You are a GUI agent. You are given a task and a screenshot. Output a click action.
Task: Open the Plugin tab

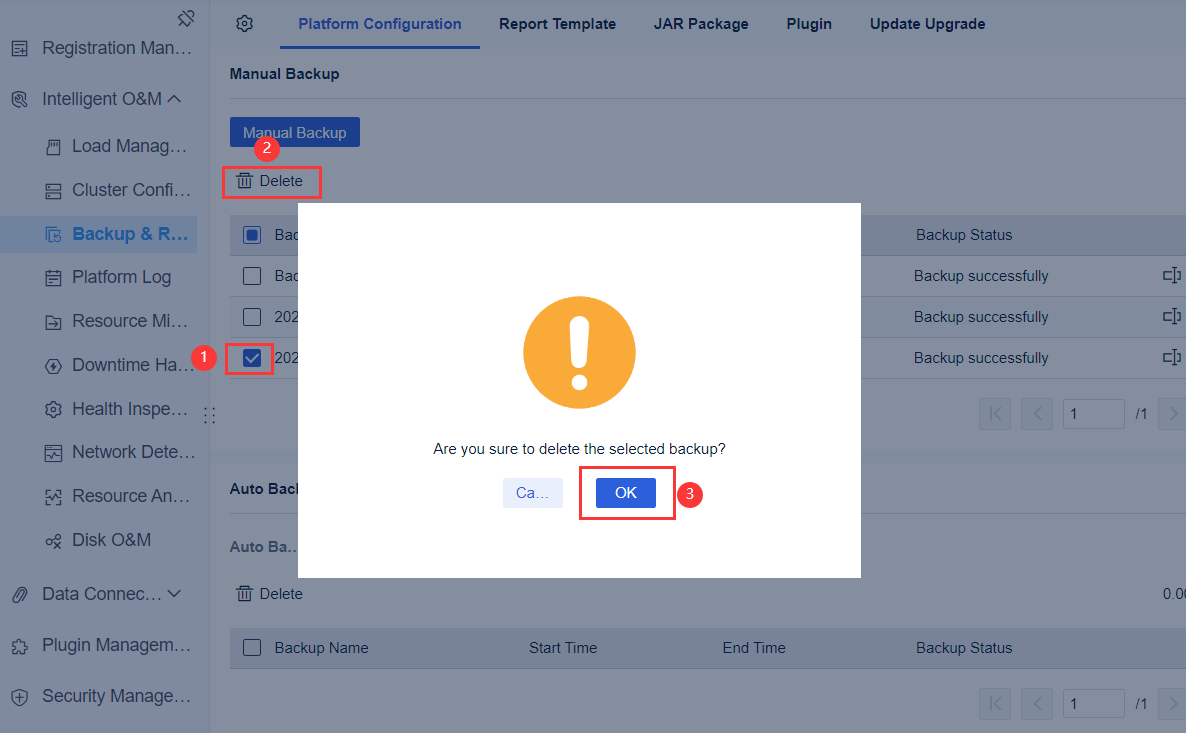809,23
